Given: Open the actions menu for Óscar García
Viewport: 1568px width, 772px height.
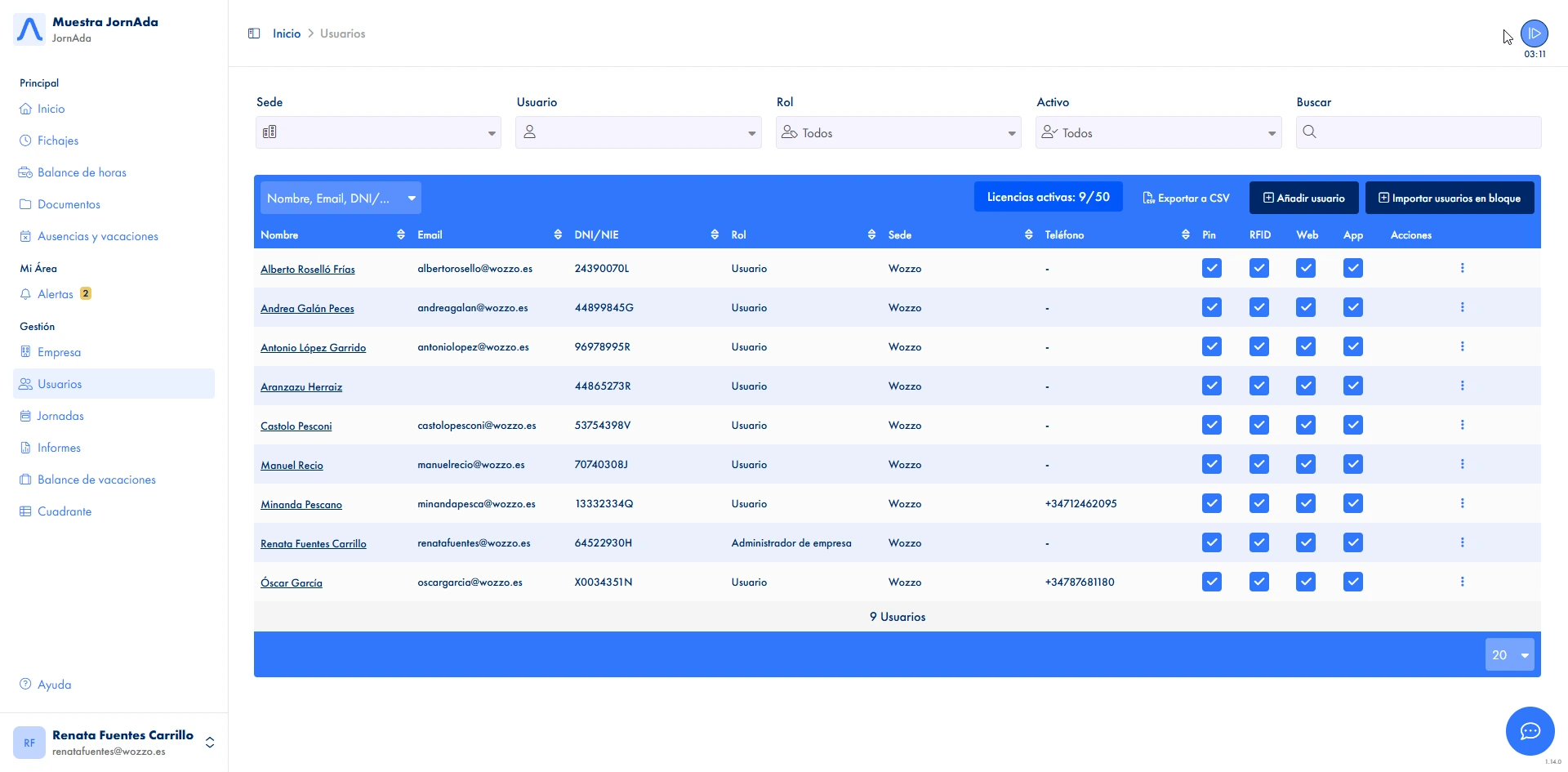Looking at the screenshot, I should point(1462,582).
